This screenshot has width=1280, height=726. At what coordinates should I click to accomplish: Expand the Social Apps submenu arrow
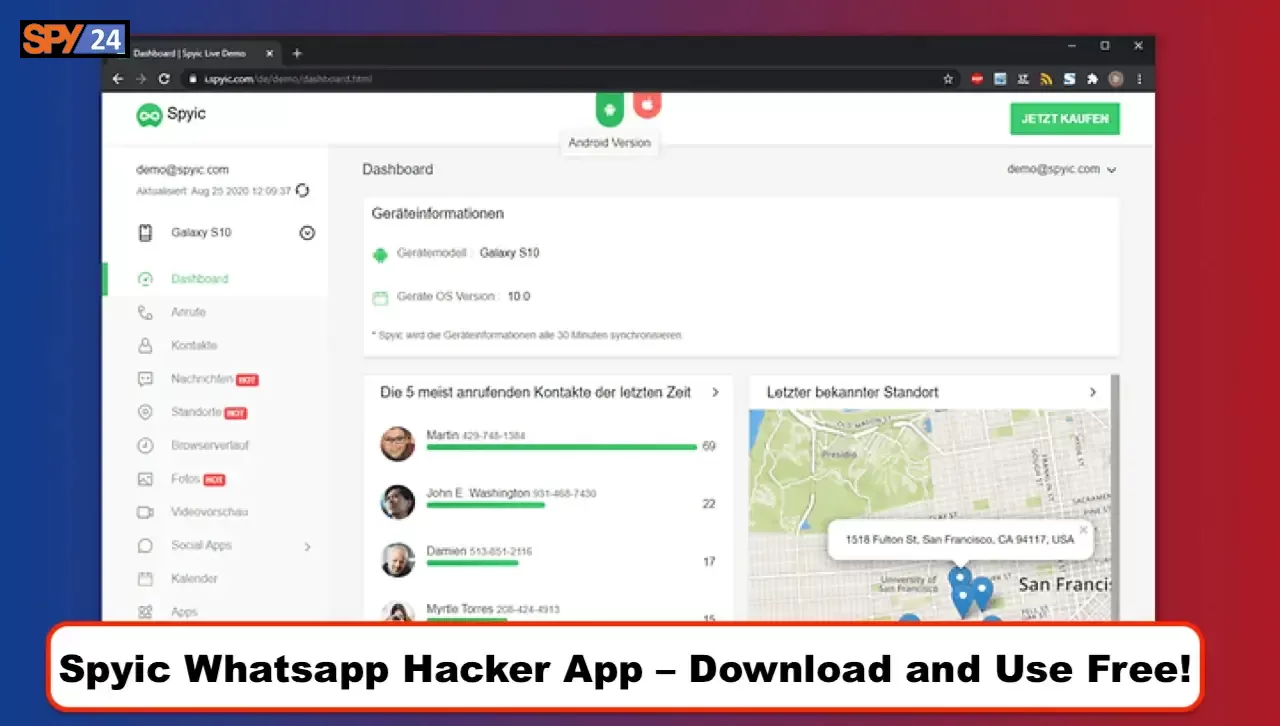pos(307,547)
